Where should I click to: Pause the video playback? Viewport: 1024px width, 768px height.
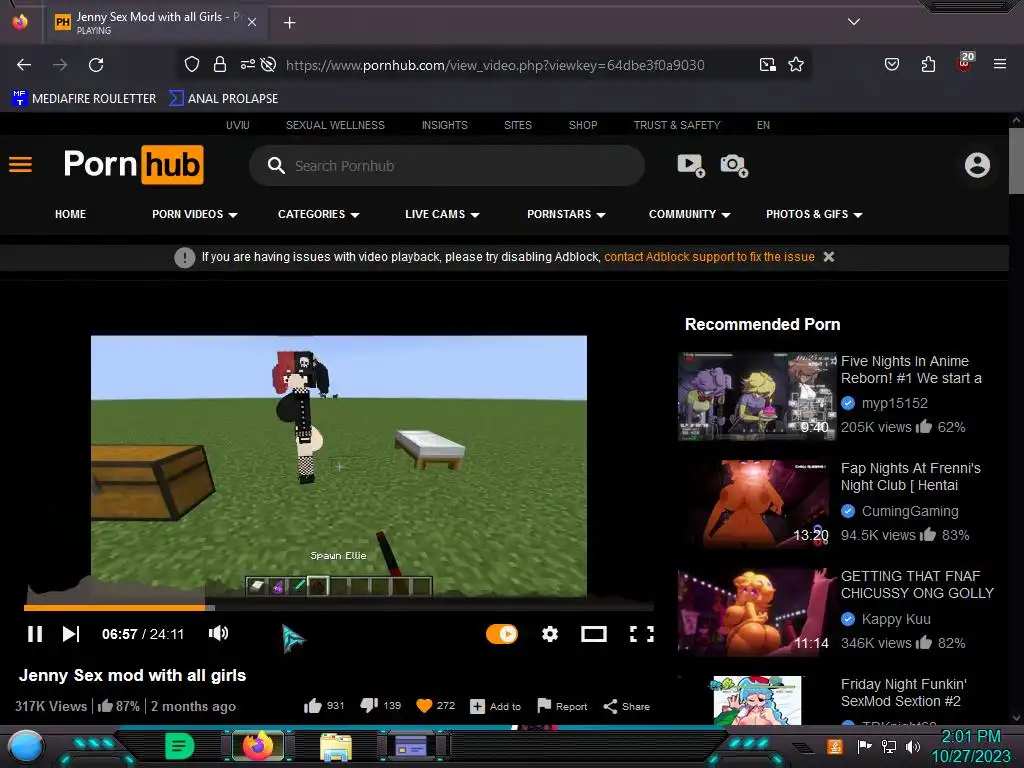35,634
